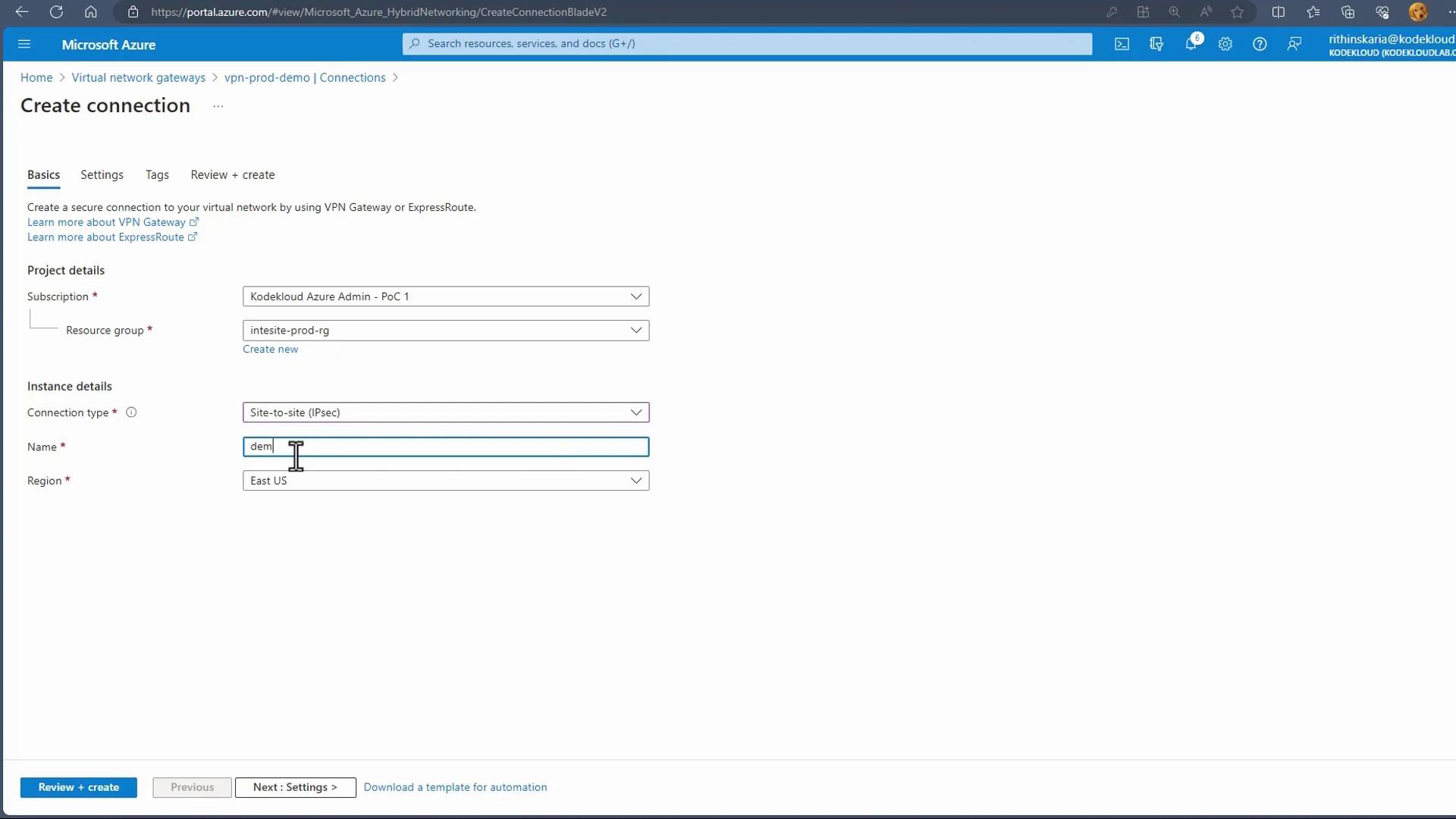Open Learn more about VPN Gateway link
This screenshot has height=819, width=1456.
point(107,222)
